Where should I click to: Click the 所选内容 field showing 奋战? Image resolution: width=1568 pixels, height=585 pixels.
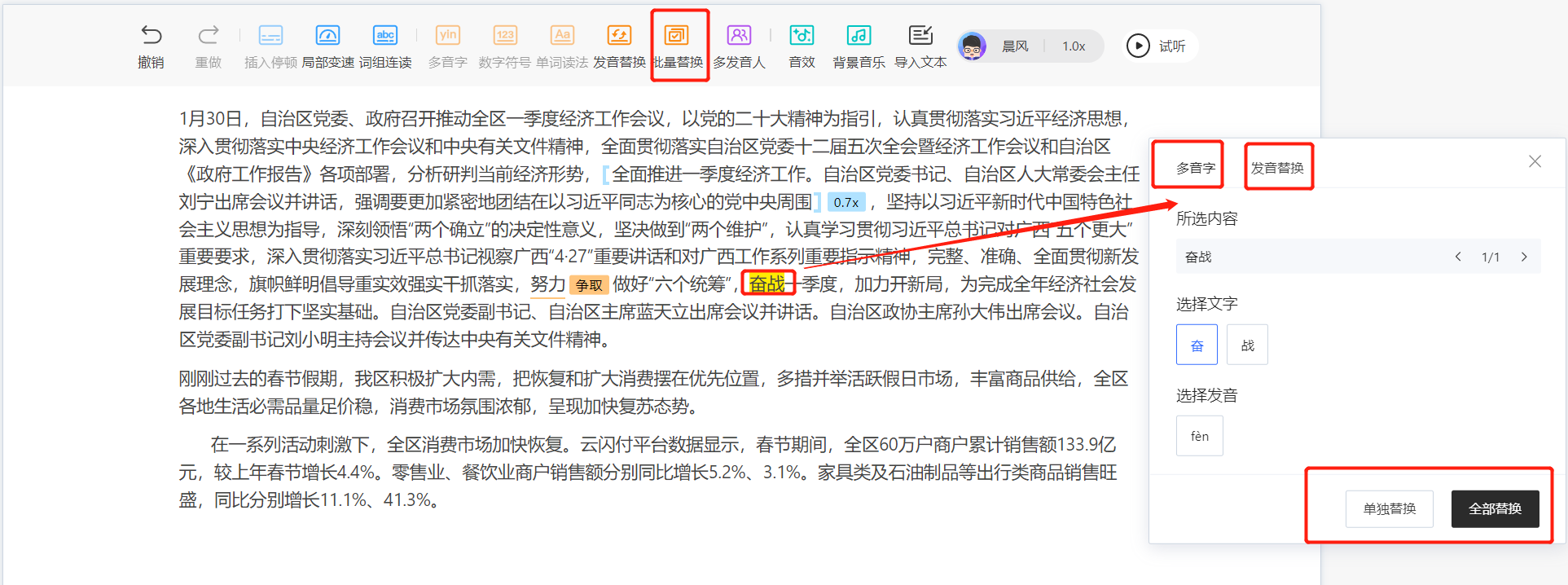coord(1358,257)
